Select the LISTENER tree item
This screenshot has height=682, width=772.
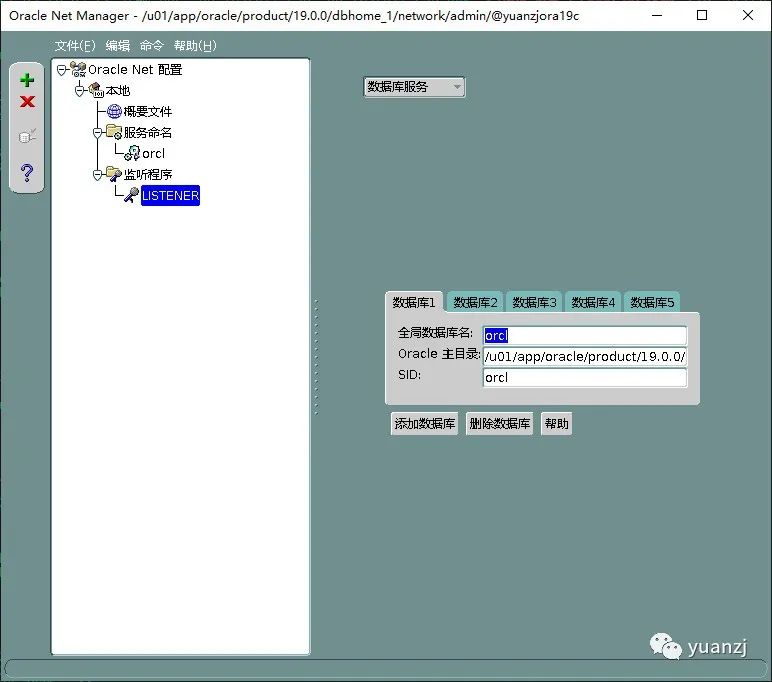click(170, 195)
